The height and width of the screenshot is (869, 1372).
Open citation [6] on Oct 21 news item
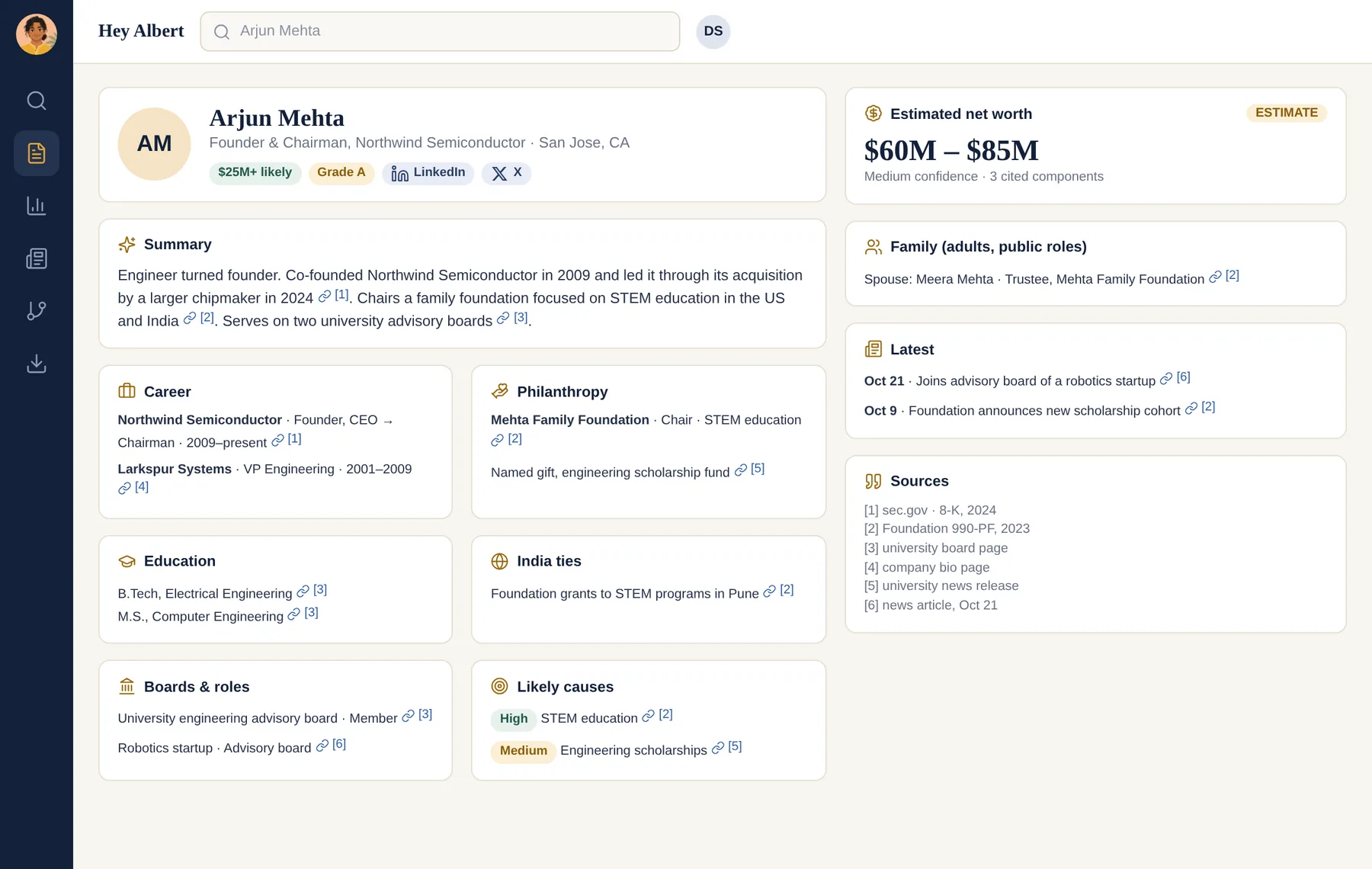[1175, 377]
